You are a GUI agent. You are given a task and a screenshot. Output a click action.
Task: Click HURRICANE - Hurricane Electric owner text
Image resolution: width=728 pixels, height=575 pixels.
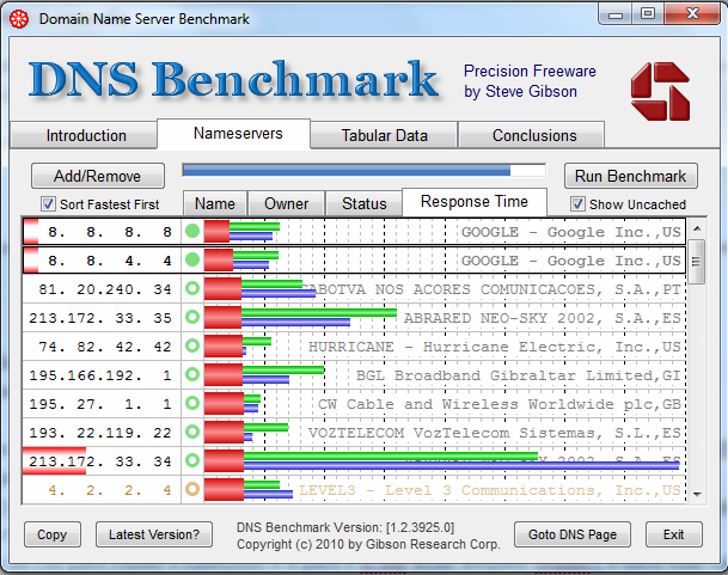coord(494,347)
